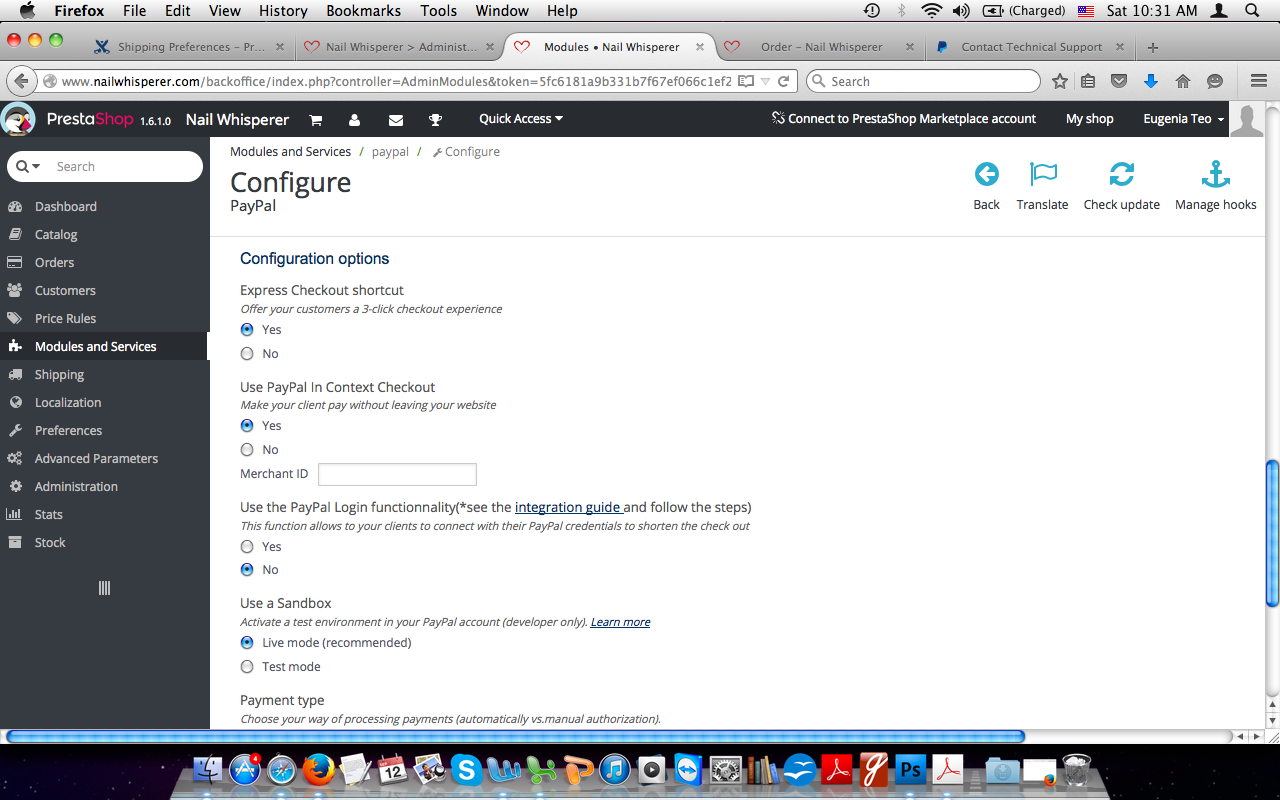1280x800 pixels.
Task: Select Yes for PayPal Login functionality
Action: coord(247,546)
